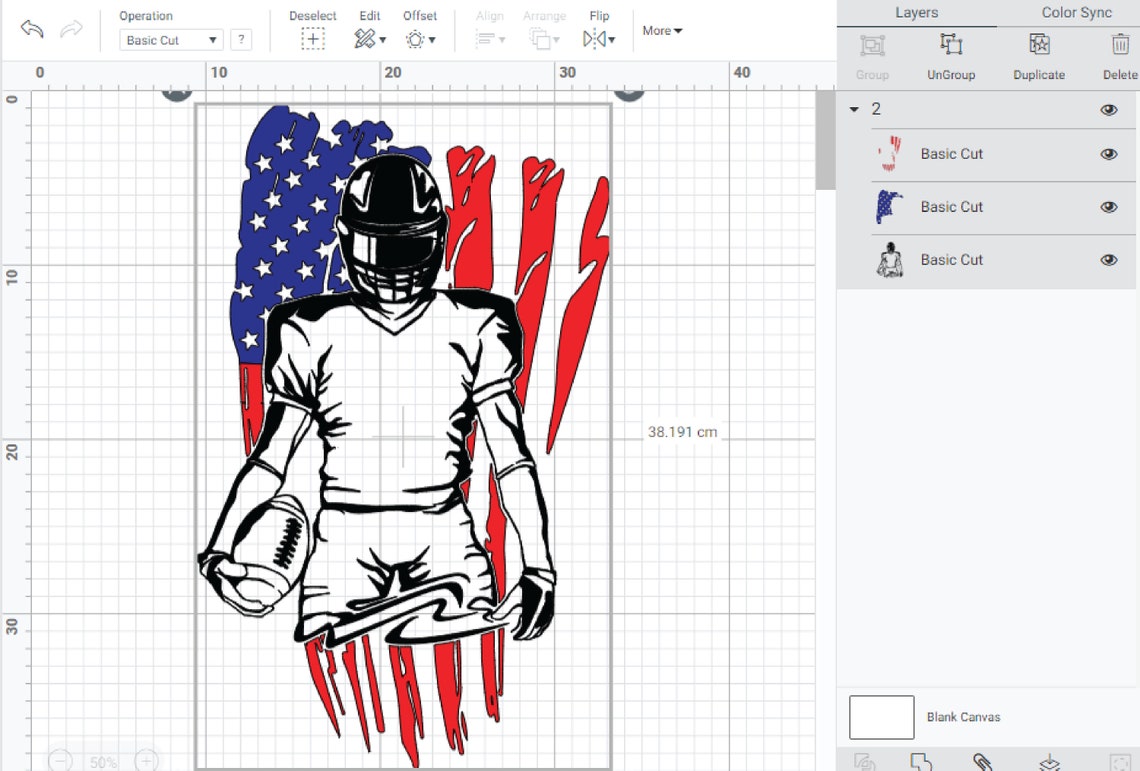
Task: Select the Layers tab
Action: (x=917, y=12)
